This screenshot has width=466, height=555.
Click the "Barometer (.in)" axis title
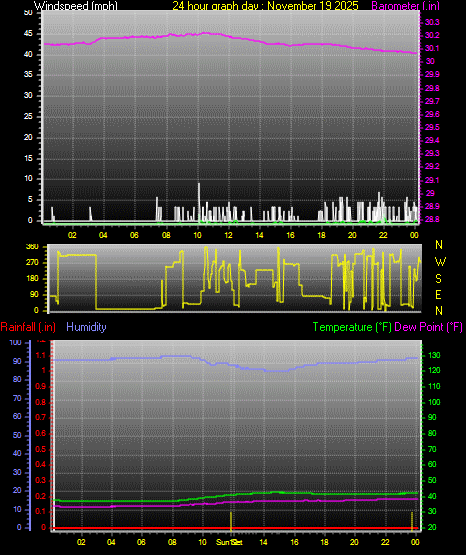click(x=405, y=6)
